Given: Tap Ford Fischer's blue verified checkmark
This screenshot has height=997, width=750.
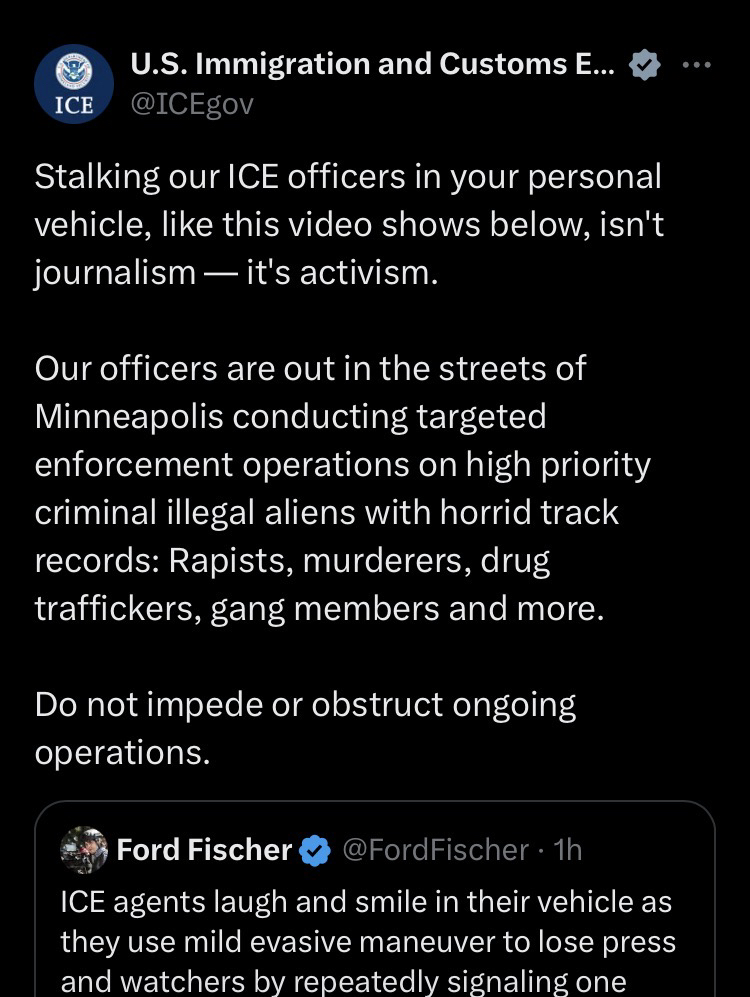Looking at the screenshot, I should tap(316, 850).
